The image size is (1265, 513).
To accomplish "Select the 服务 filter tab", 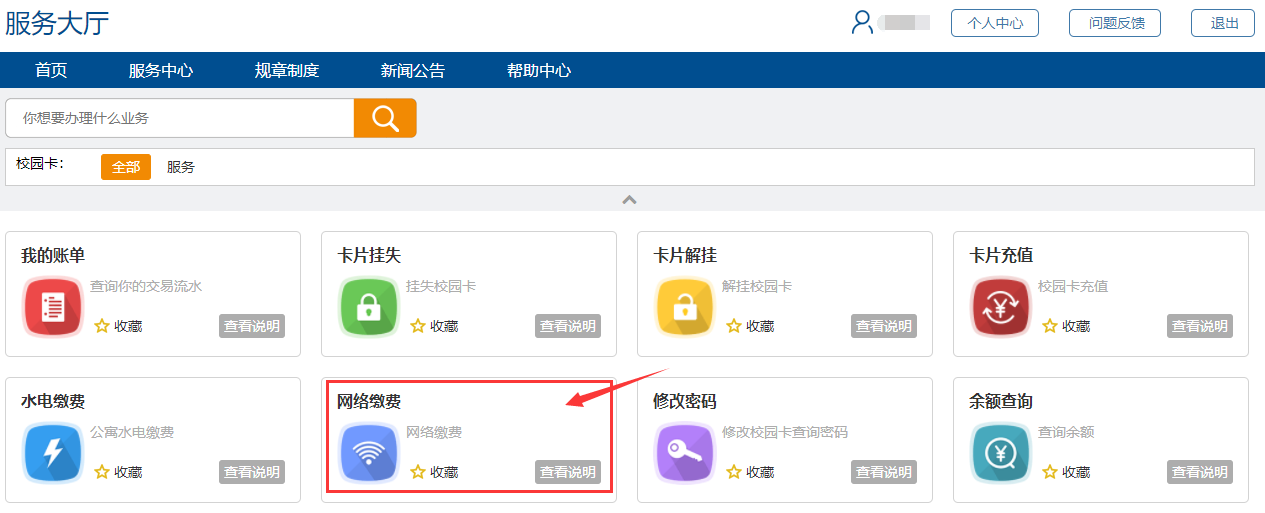I will click(x=181, y=167).
